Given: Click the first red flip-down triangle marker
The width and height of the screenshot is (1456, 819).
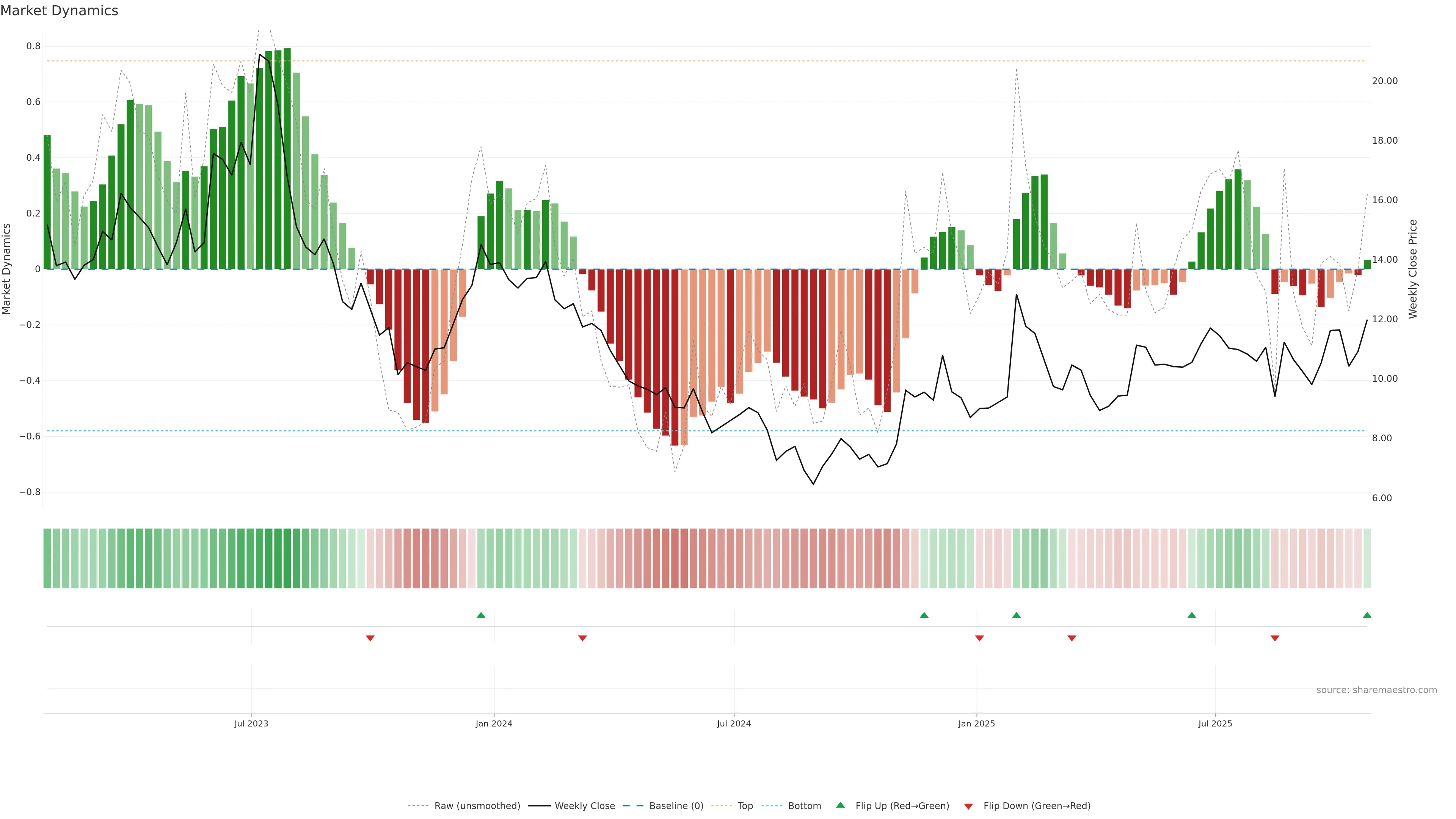Looking at the screenshot, I should 370,638.
